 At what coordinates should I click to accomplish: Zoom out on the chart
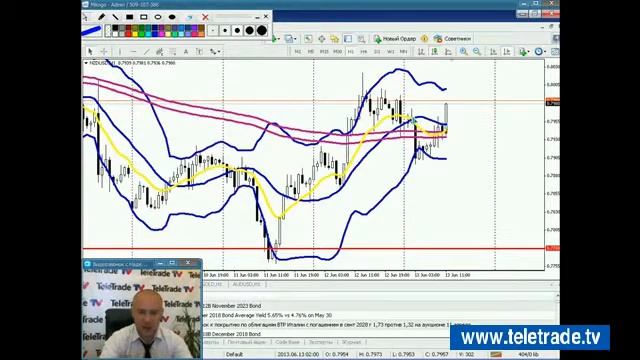pos(477,51)
